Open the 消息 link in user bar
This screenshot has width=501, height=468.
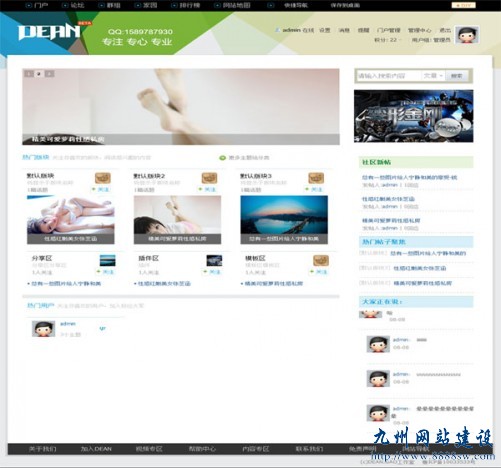click(x=344, y=30)
